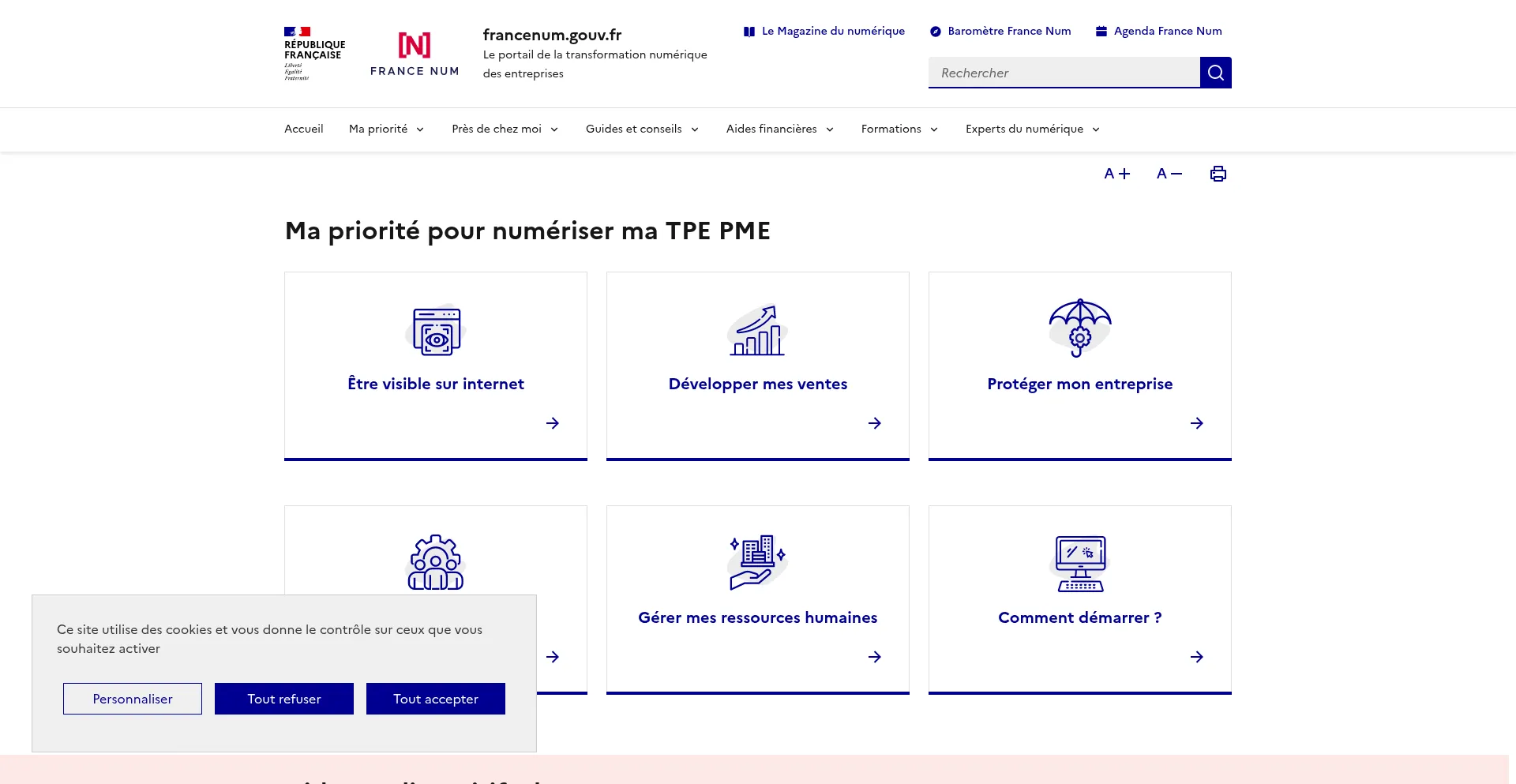Click the computer monitor start icon
The image size is (1516, 784).
[1079, 564]
